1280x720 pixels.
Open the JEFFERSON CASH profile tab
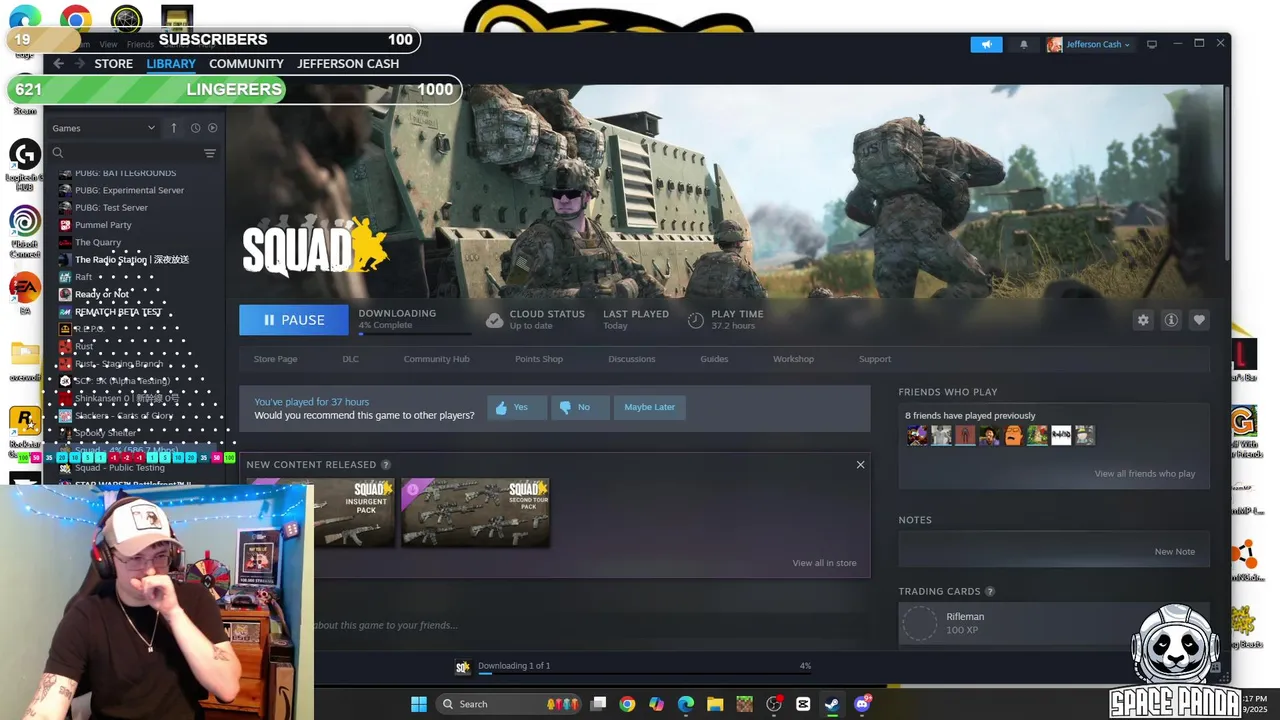click(348, 63)
